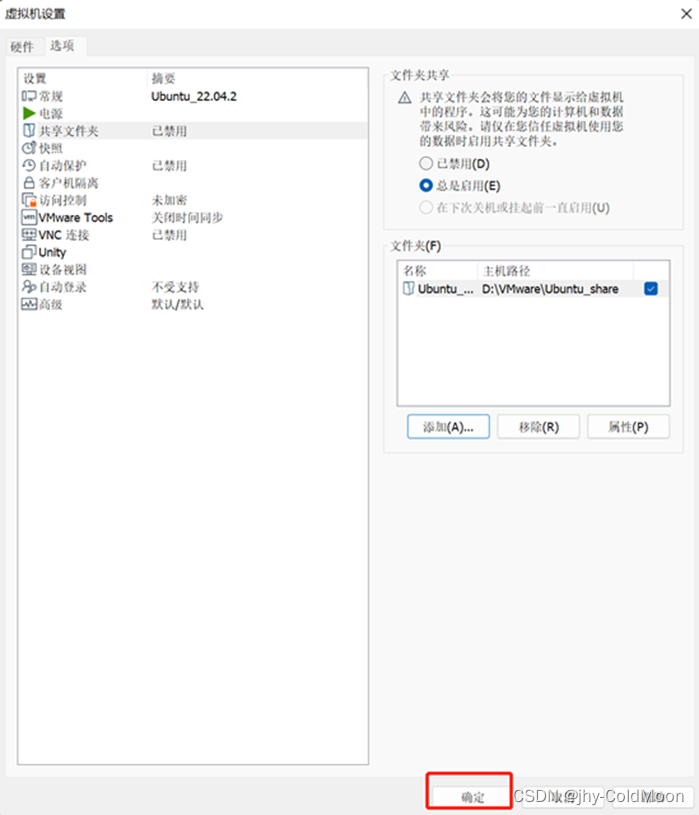699x815 pixels.
Task: Click the 设备视图 appliance view icon
Action: (29, 269)
